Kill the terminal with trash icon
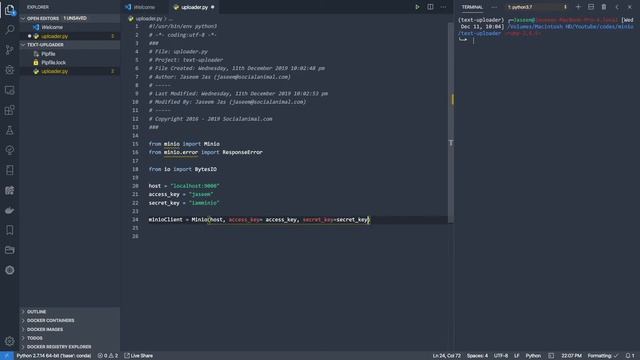The height and width of the screenshot is (360, 640). [x=604, y=7]
